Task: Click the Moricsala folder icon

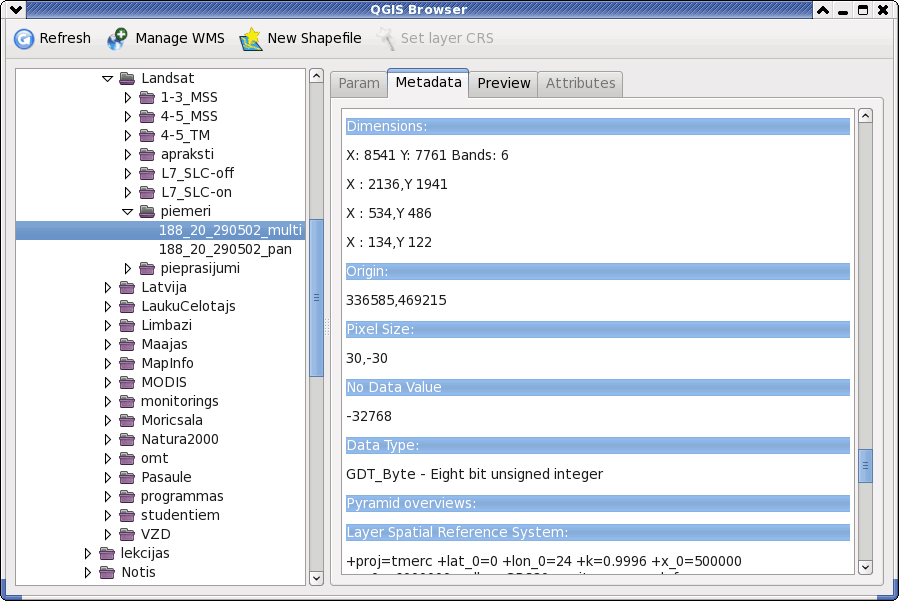Action: tap(127, 420)
